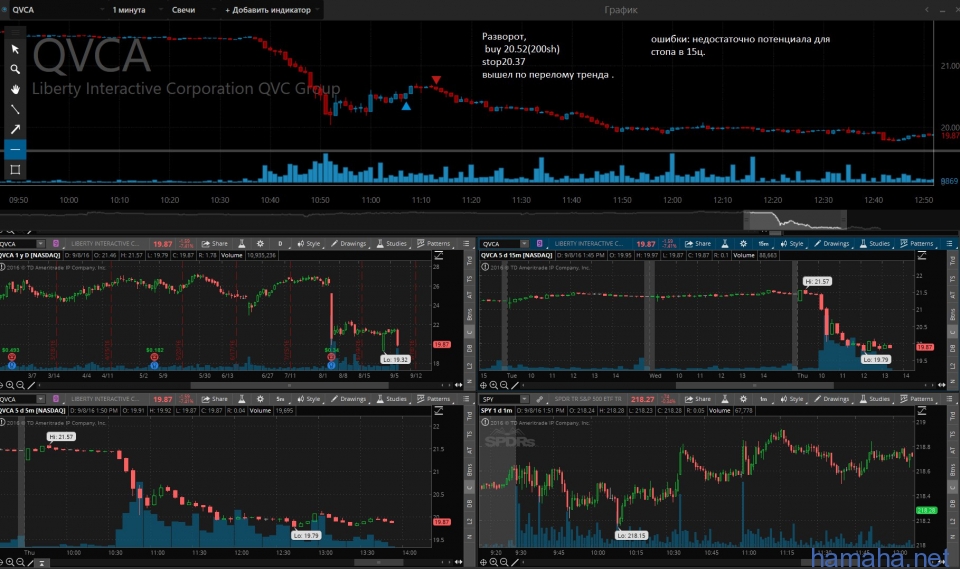Click Share in the 15m chart toolbar
The height and width of the screenshot is (569, 960).
tap(698, 244)
